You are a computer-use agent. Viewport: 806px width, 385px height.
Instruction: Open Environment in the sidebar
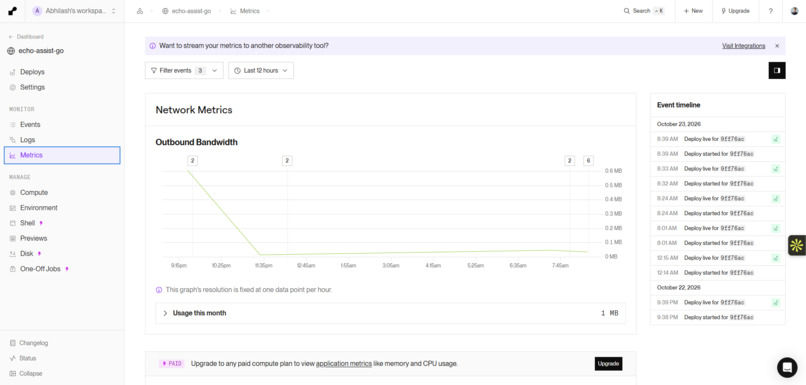pyautogui.click(x=39, y=208)
